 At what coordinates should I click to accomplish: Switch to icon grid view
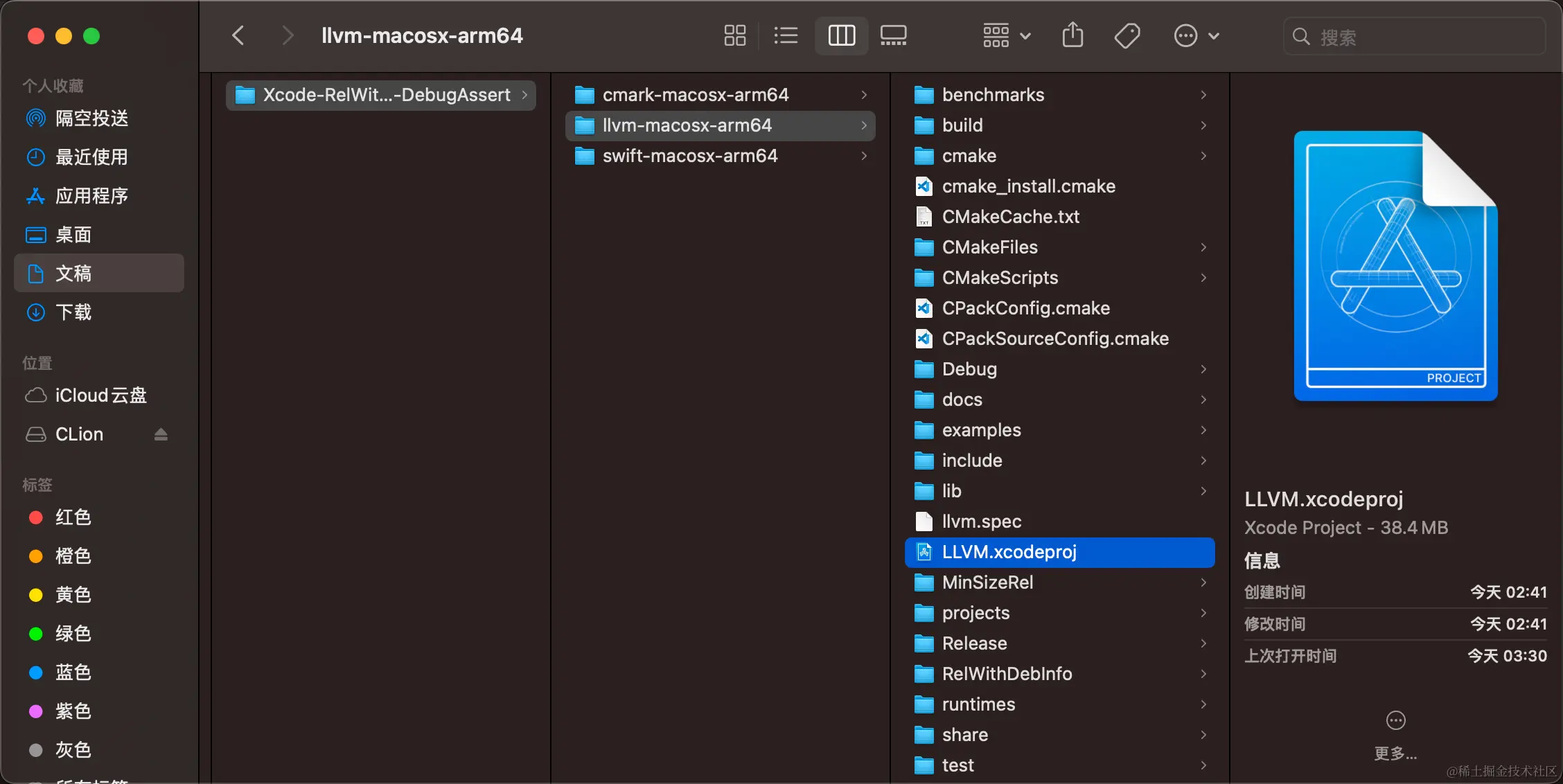(x=734, y=35)
